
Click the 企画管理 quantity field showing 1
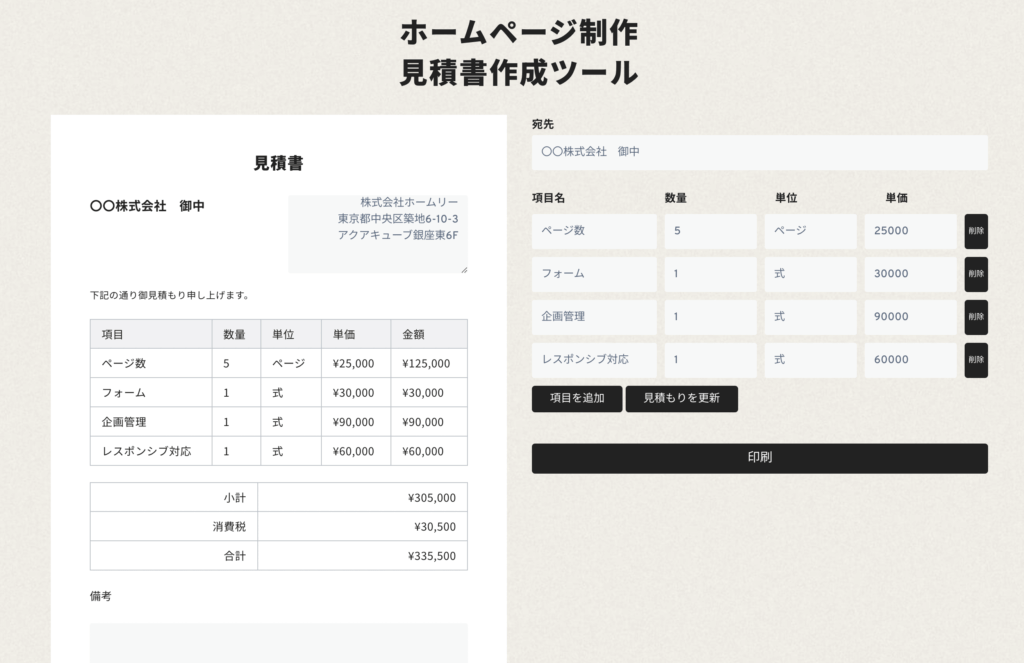click(710, 317)
